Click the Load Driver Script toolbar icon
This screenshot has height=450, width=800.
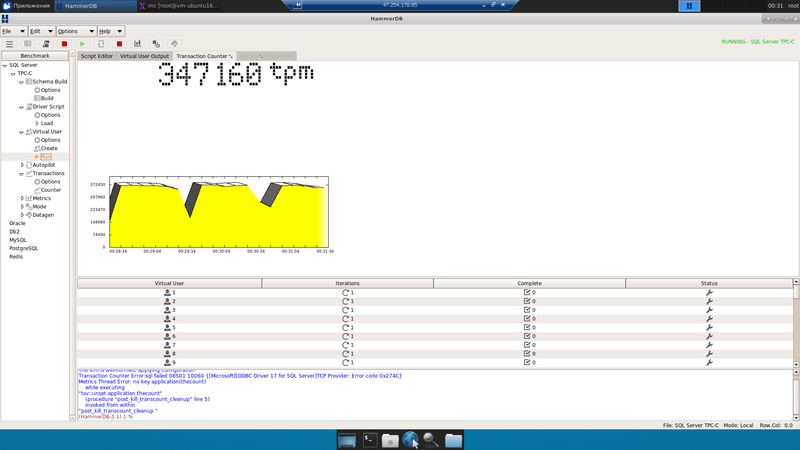(46, 44)
